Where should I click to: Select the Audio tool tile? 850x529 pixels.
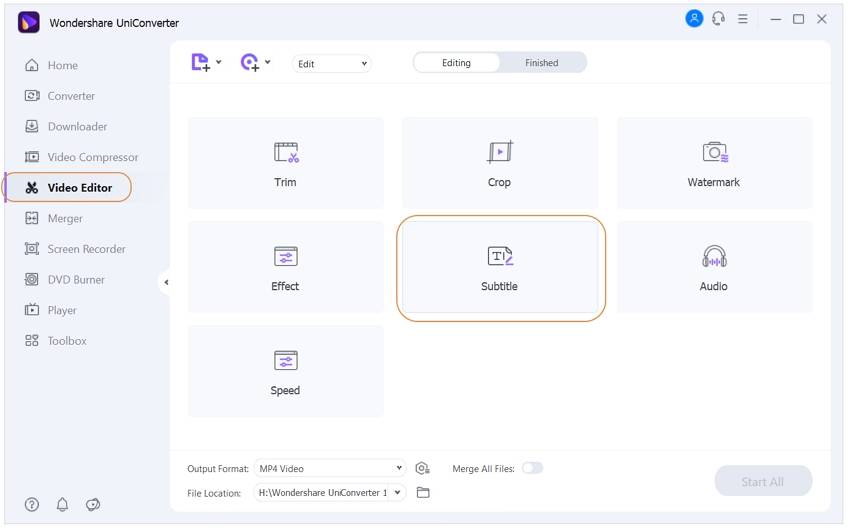714,267
